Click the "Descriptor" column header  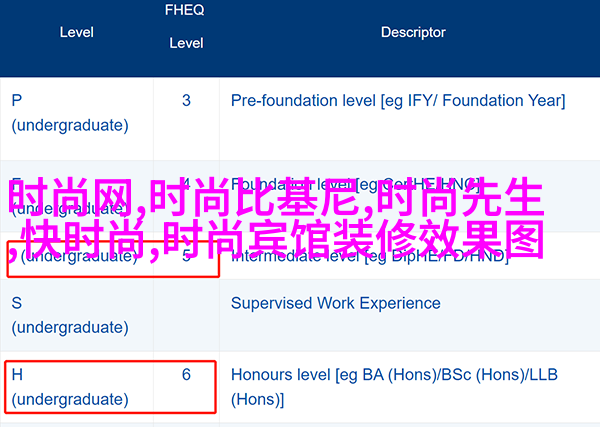point(413,33)
